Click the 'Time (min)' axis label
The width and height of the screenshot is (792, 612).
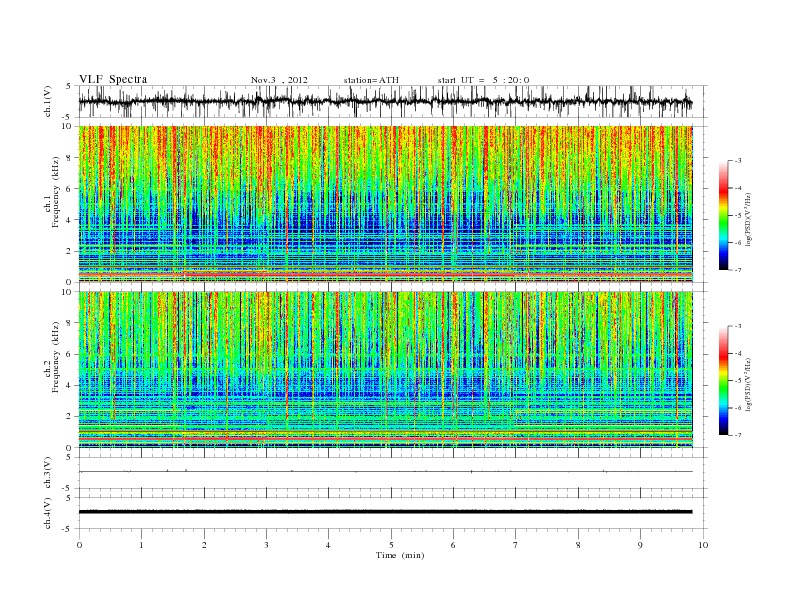pos(400,555)
